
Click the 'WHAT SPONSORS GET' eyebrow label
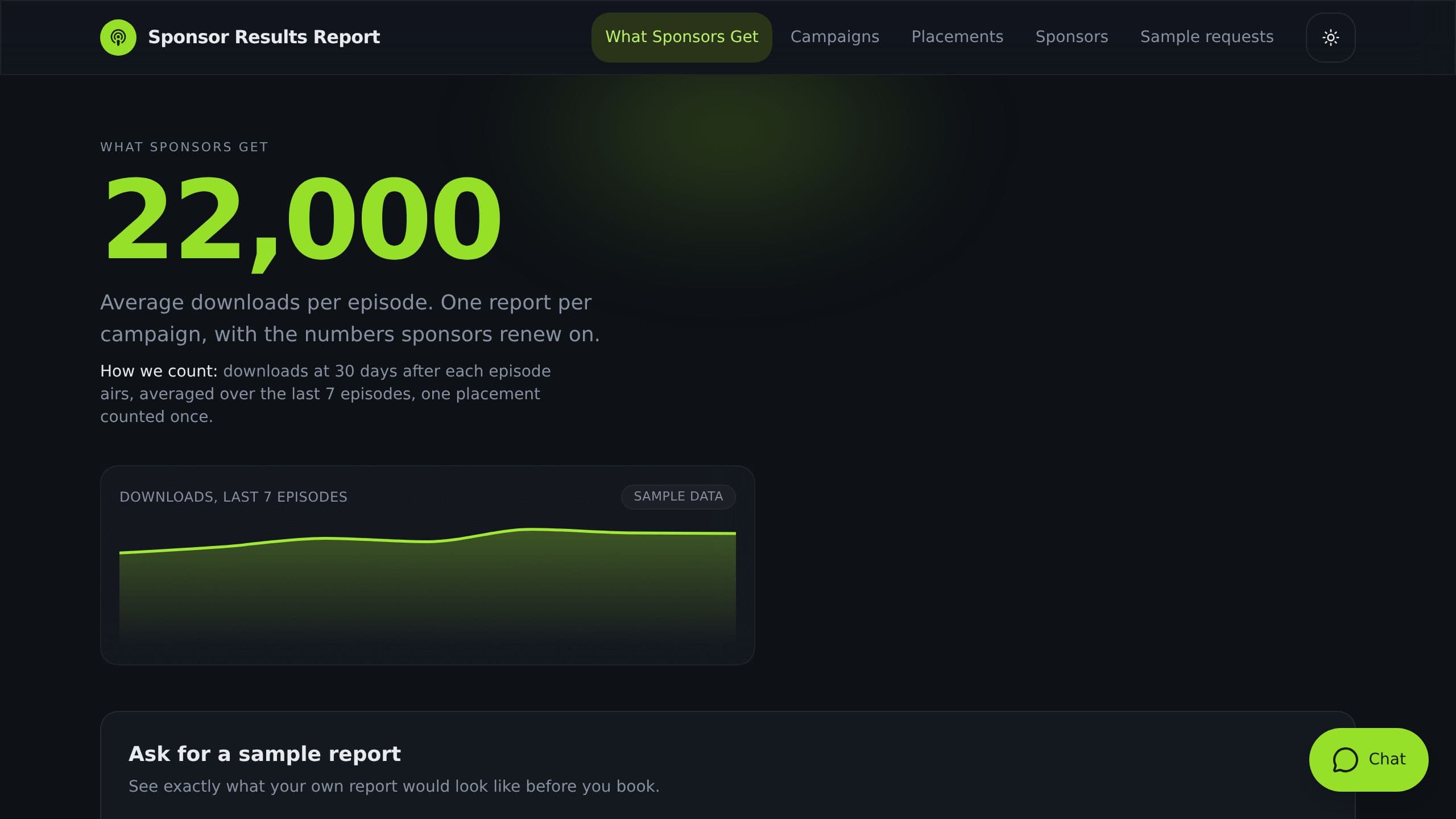coord(184,147)
